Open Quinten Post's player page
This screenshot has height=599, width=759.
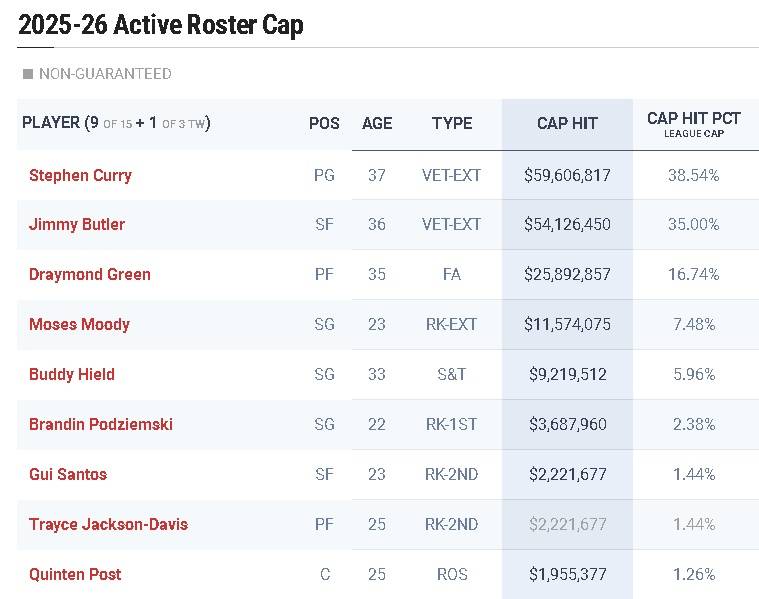point(75,574)
